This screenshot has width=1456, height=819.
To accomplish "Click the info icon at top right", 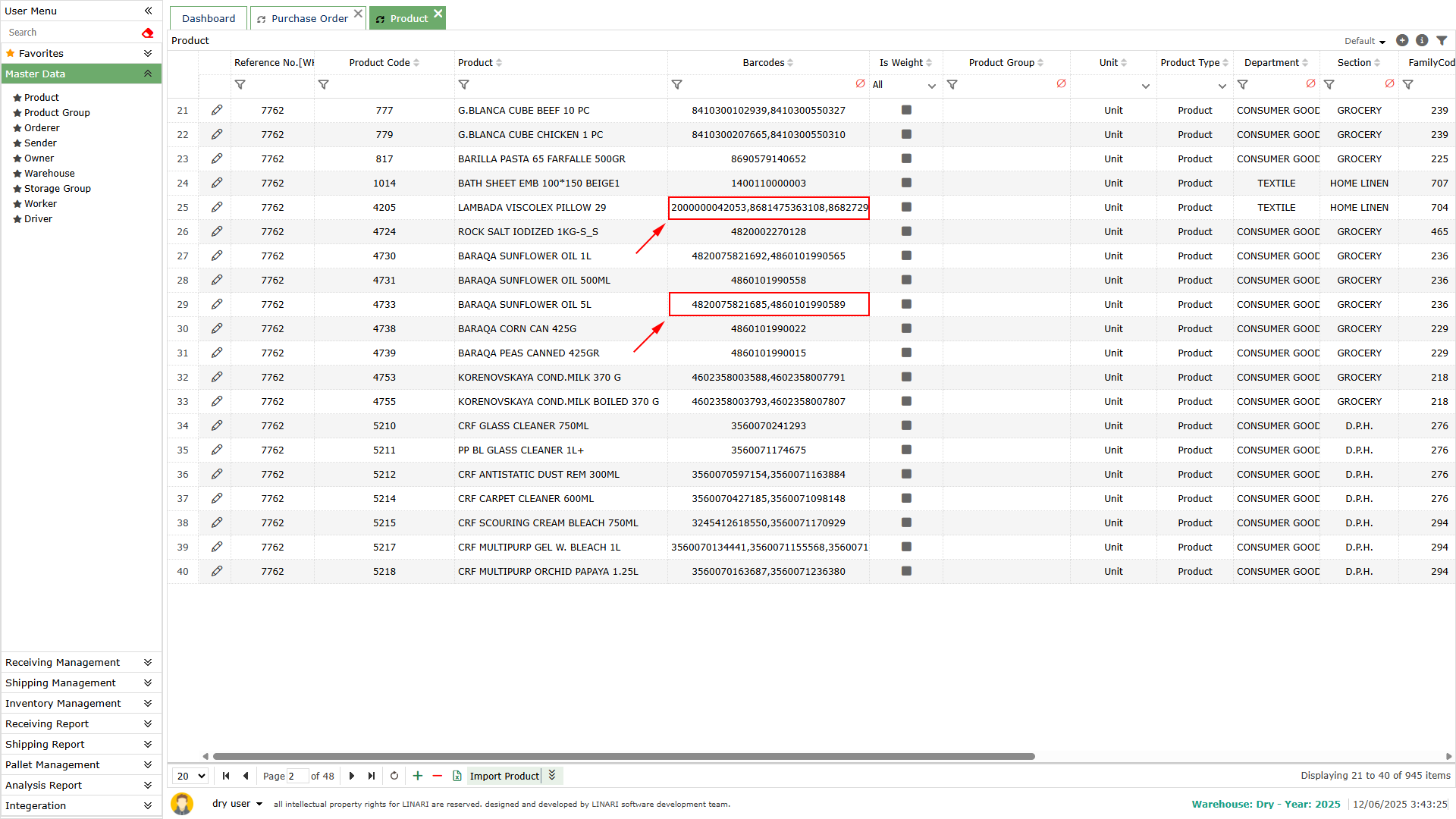I will pyautogui.click(x=1422, y=40).
